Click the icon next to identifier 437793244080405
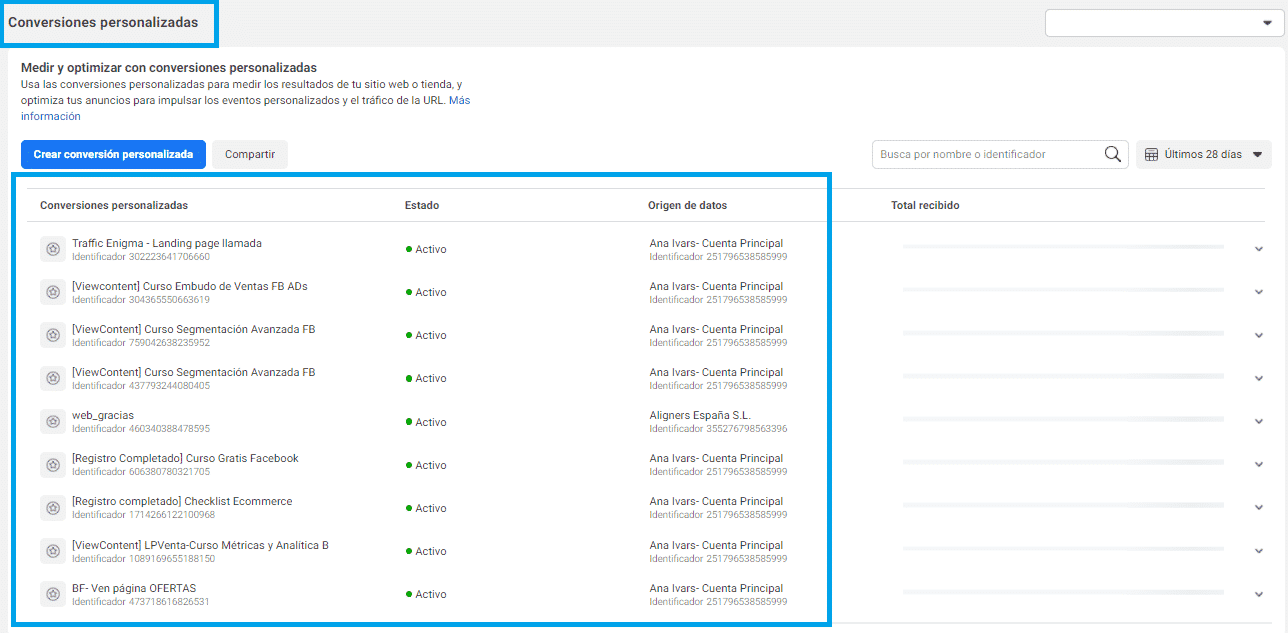 [x=53, y=378]
